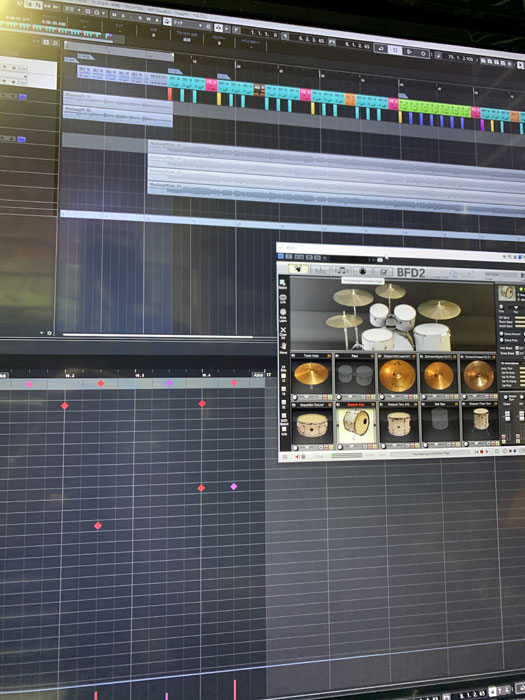Click the kick preview thumbnail in BFD2 inspector
This screenshot has height=700, width=525.
[507, 293]
